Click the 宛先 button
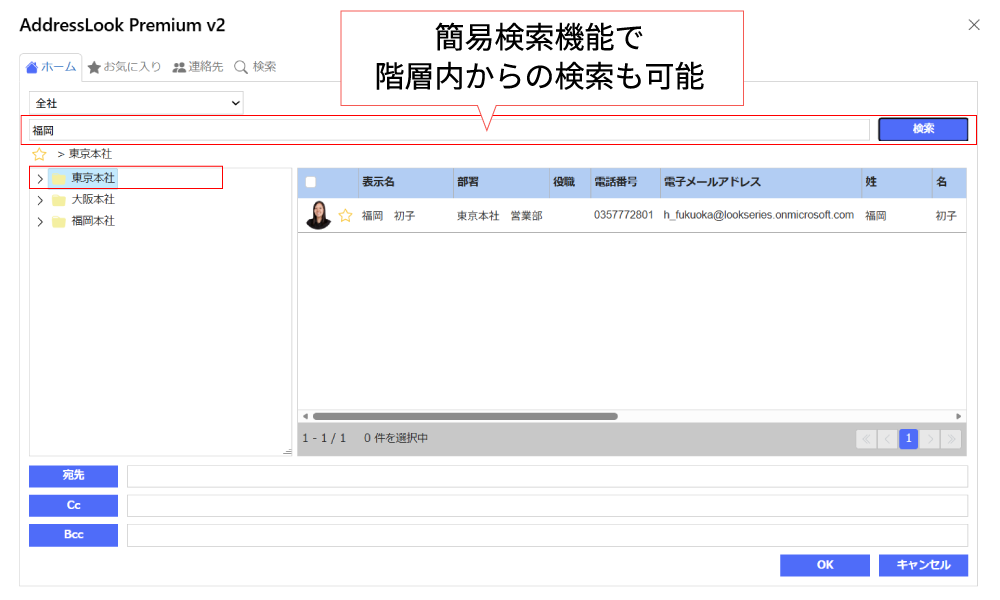The image size is (1000, 600). pos(73,476)
